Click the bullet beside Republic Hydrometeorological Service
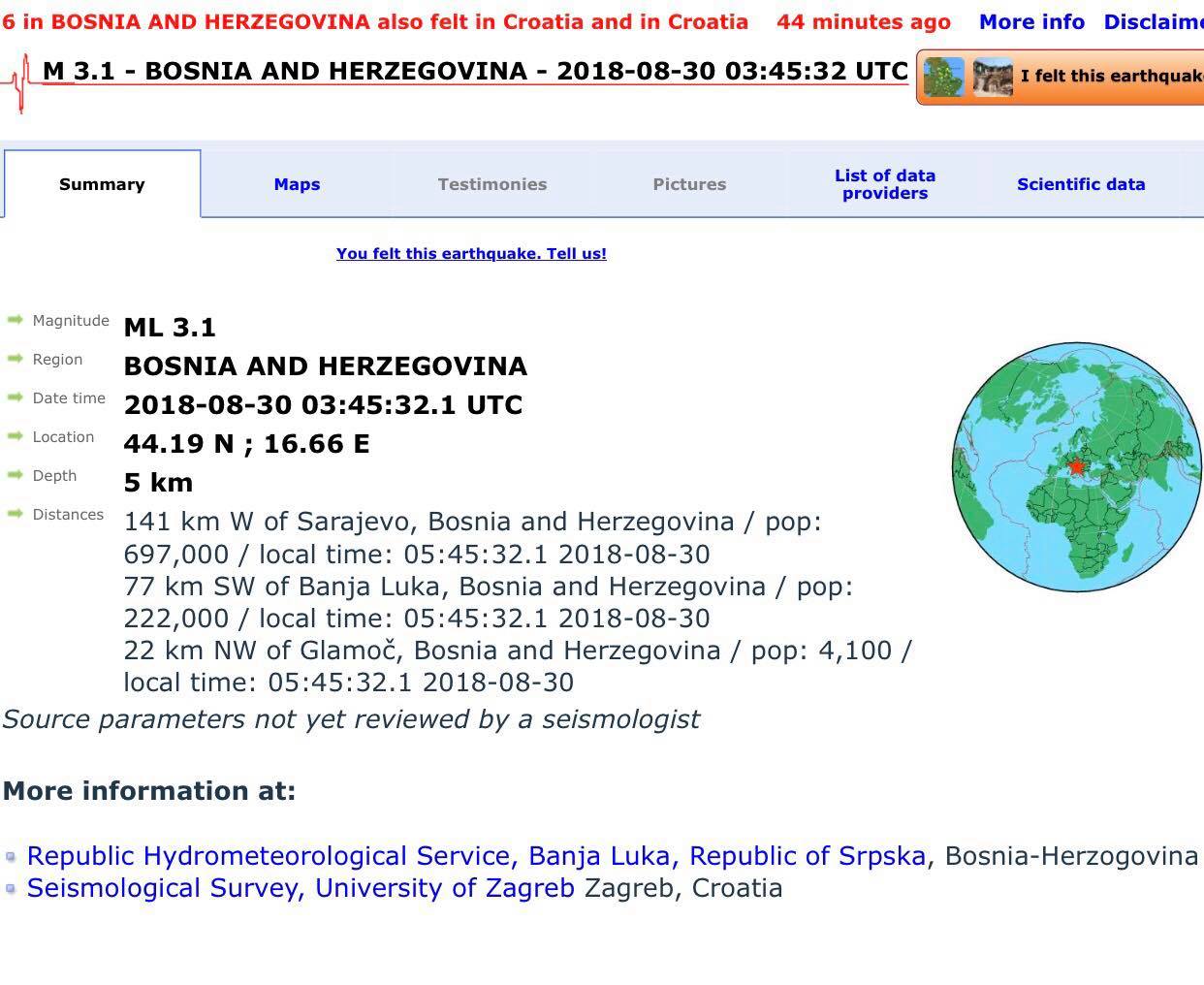1204x985 pixels. point(11,857)
